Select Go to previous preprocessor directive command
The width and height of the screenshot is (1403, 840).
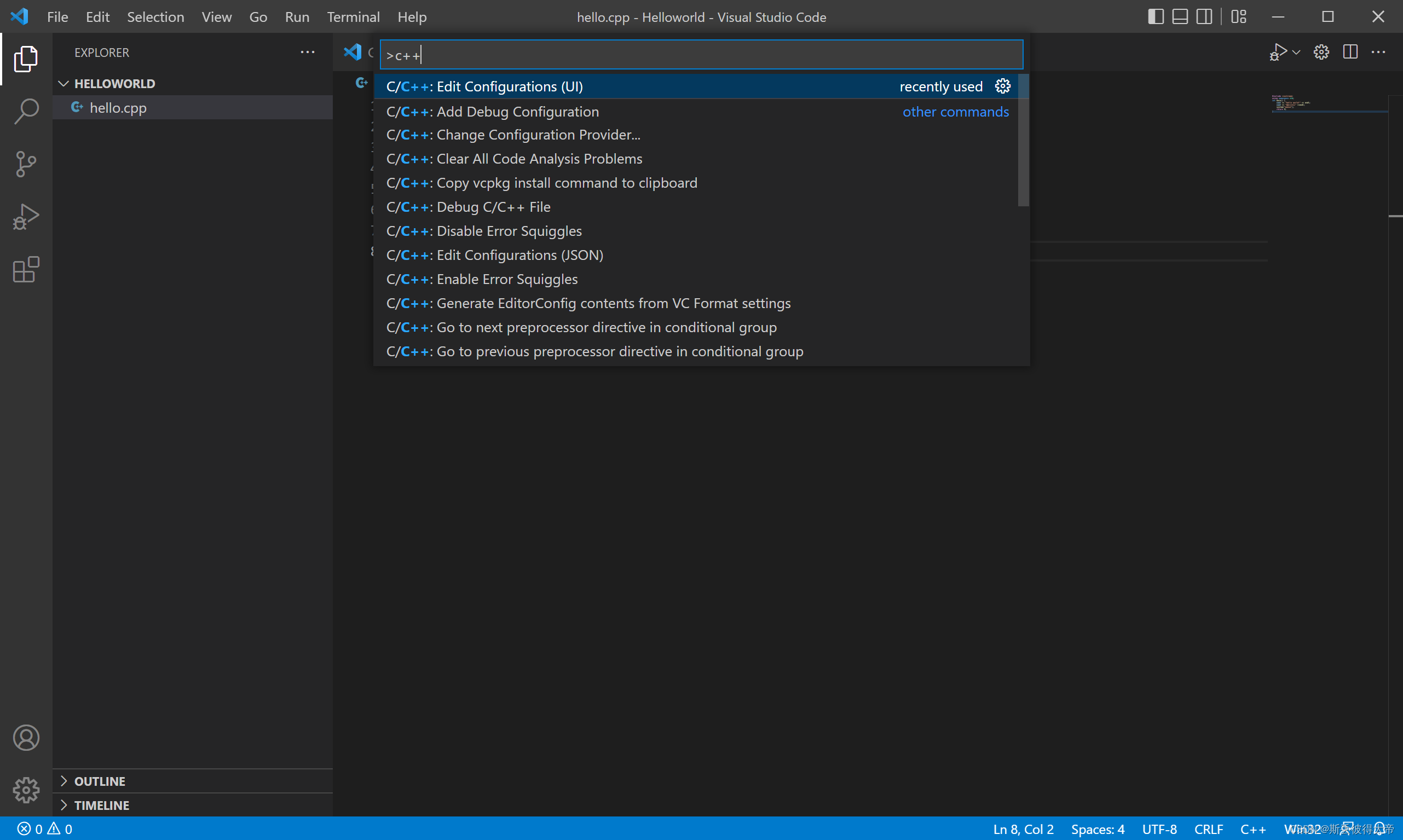coord(695,351)
